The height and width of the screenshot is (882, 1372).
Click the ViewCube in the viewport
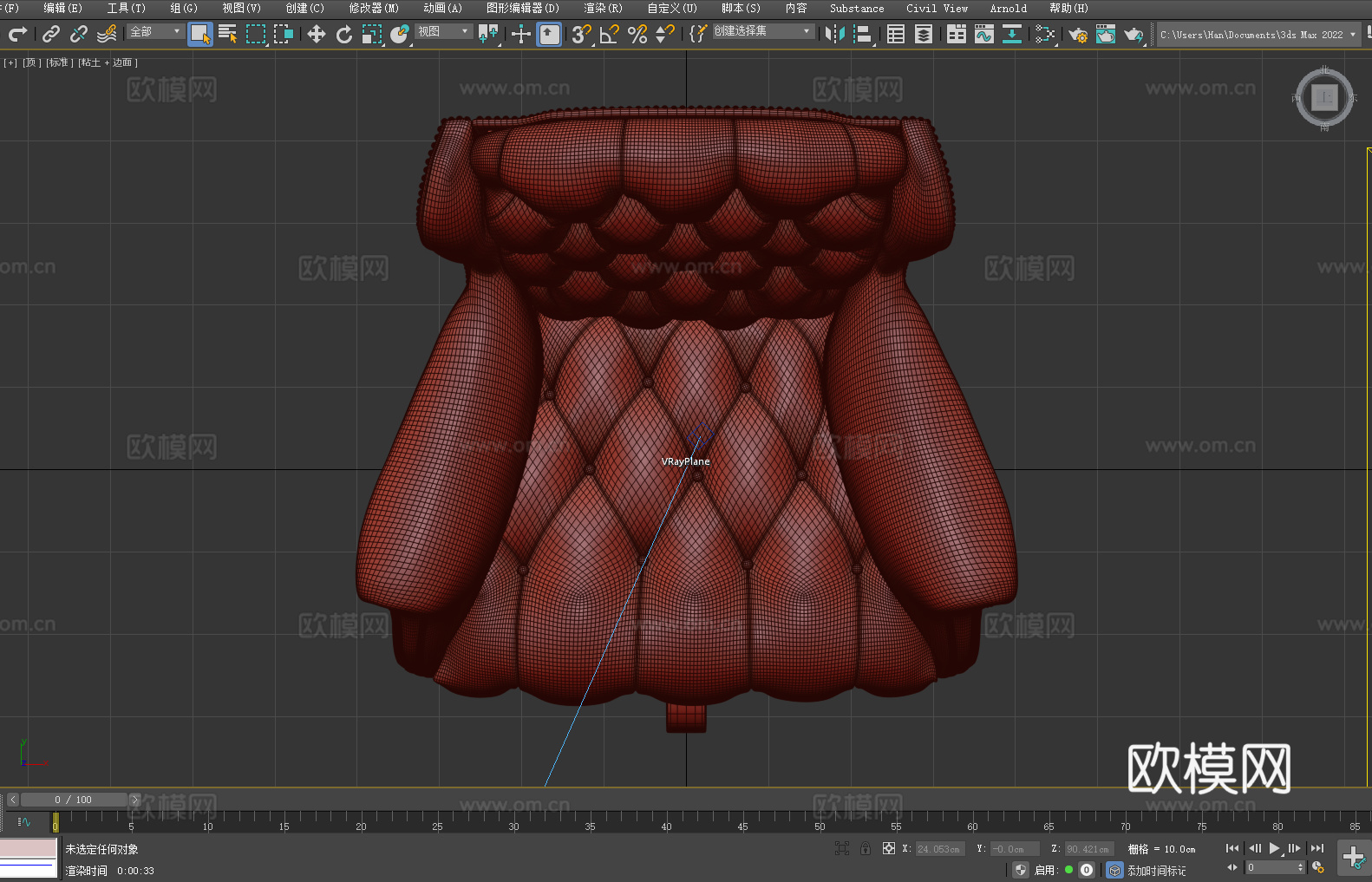pos(1324,98)
